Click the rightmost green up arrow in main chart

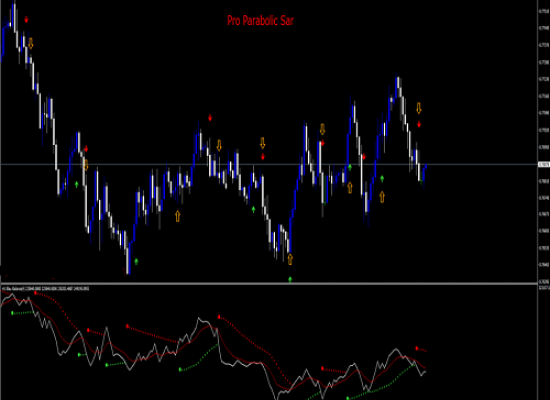click(x=382, y=179)
